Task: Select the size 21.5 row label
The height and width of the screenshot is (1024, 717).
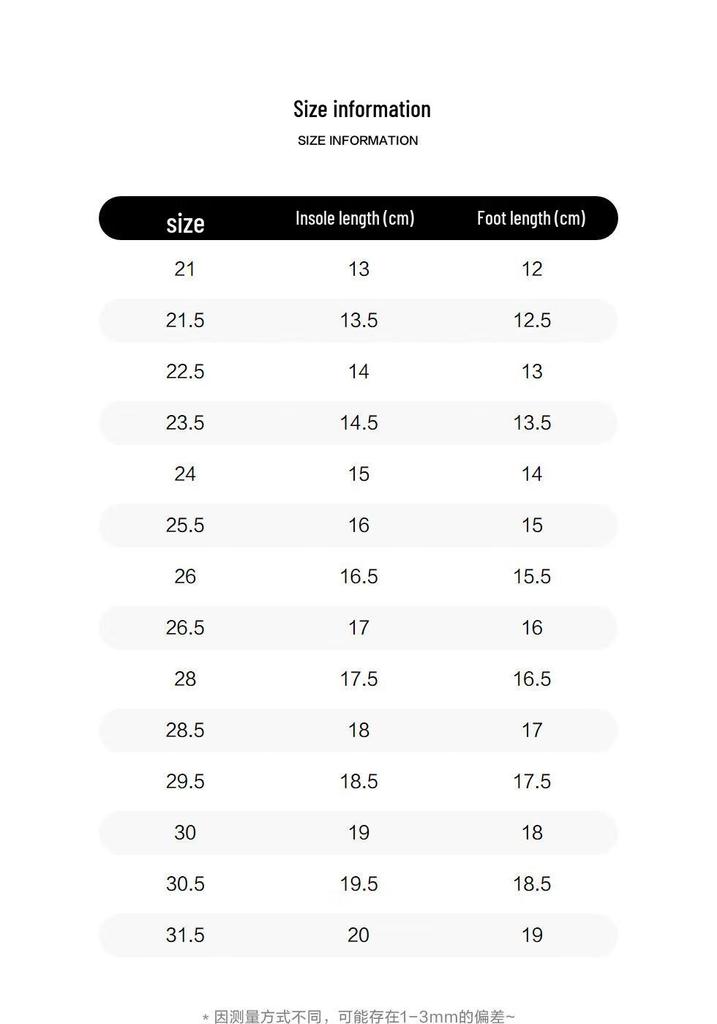Action: click(x=185, y=320)
